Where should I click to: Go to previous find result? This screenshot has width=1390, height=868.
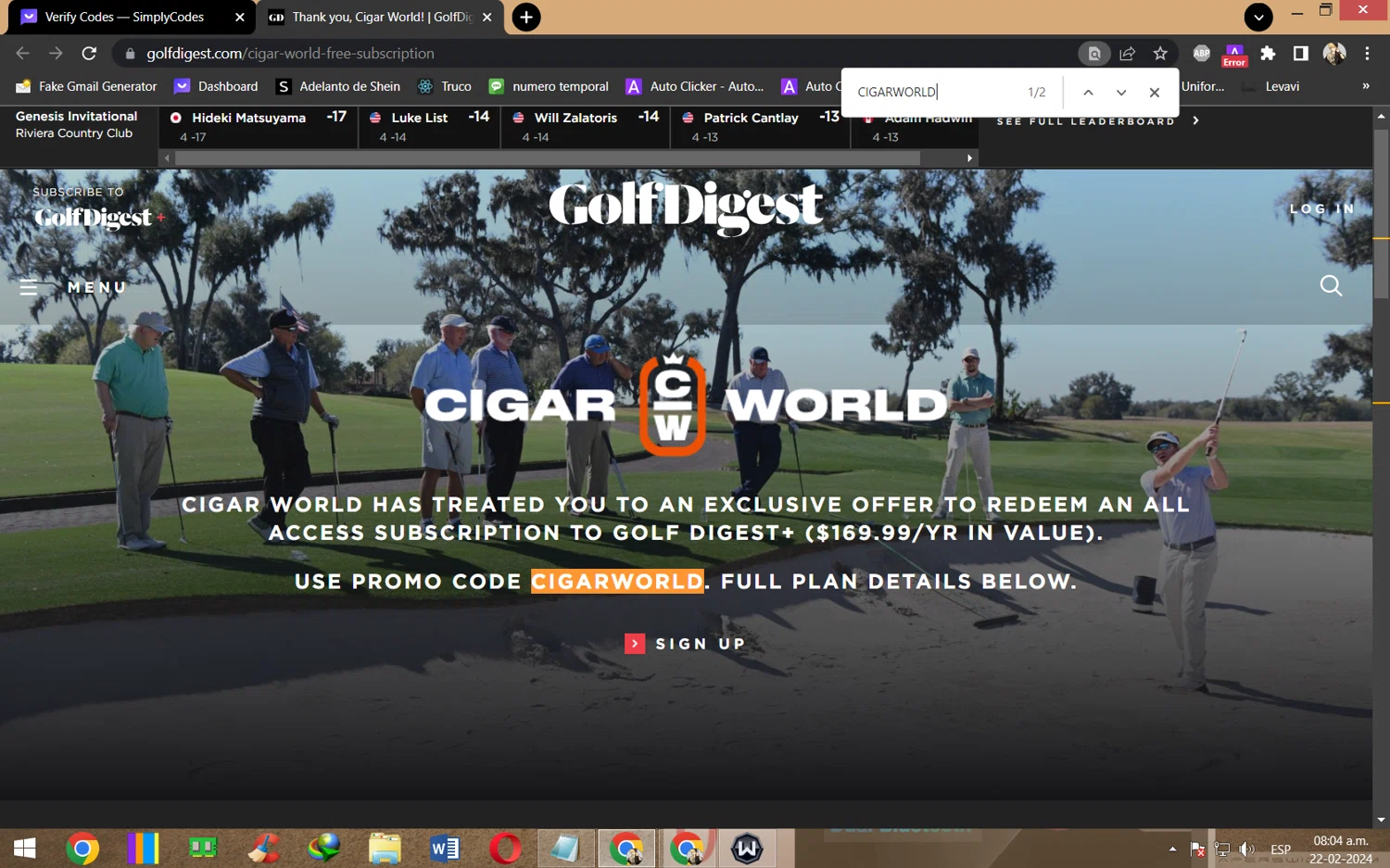[1088, 92]
